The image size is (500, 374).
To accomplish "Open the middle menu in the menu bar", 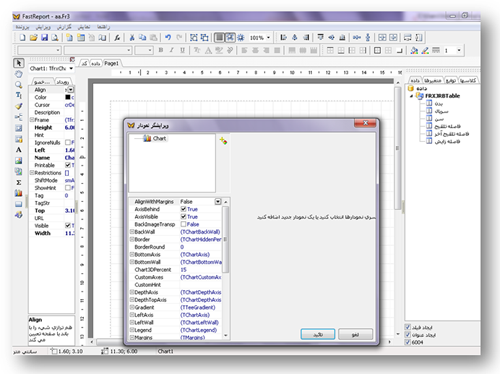I will (64, 27).
